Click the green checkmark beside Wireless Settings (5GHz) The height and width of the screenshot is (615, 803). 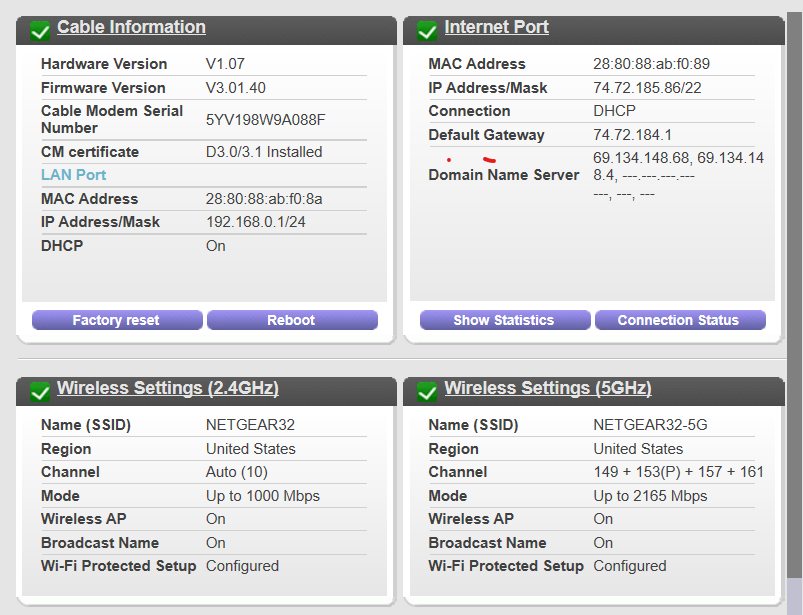427,392
